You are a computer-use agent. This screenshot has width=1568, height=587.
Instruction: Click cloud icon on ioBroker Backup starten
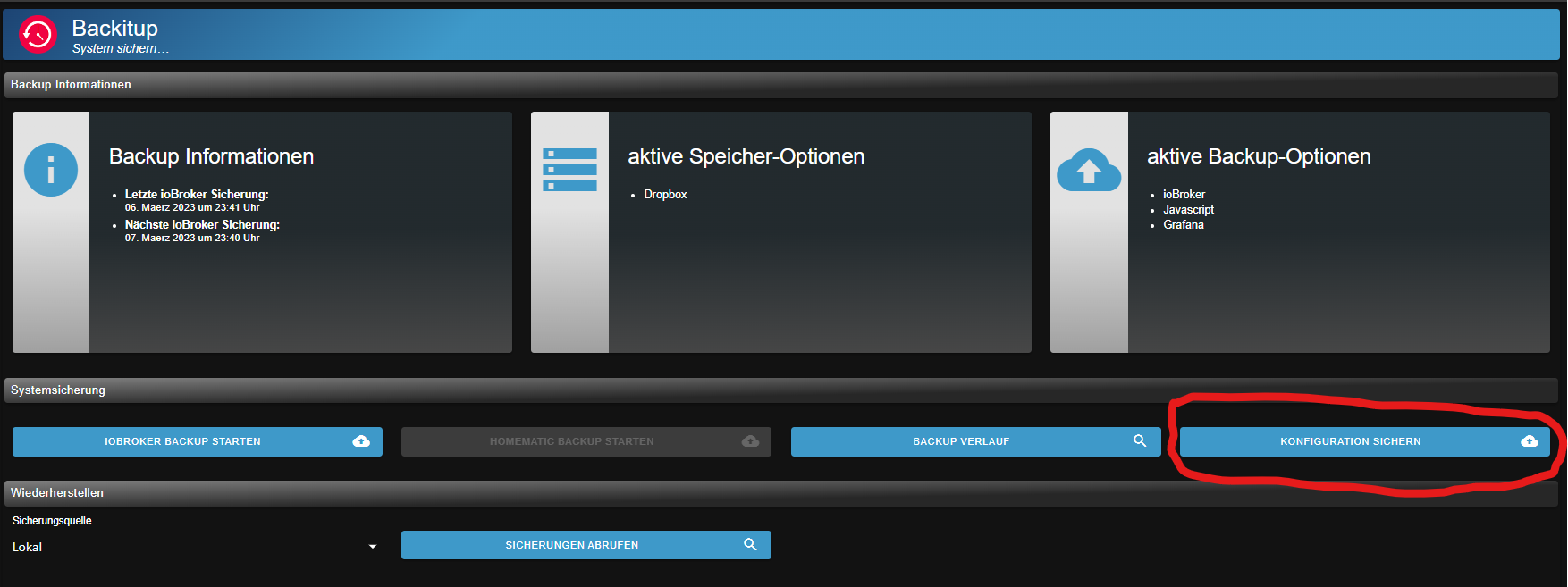point(361,441)
